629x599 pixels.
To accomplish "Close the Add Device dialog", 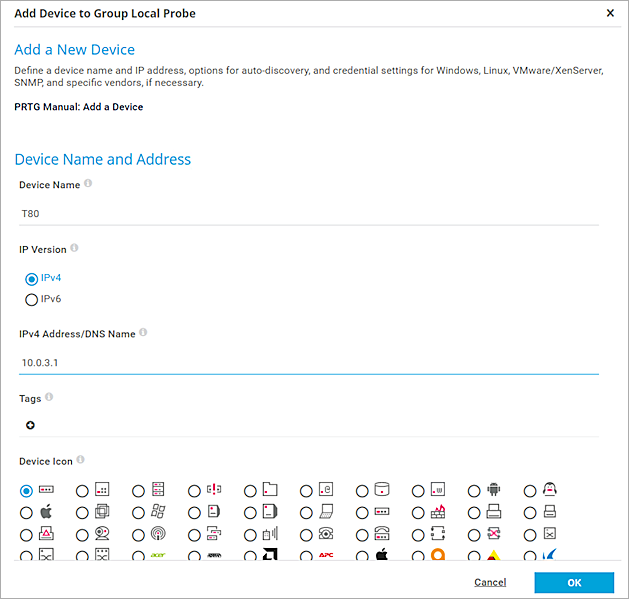I will (611, 13).
